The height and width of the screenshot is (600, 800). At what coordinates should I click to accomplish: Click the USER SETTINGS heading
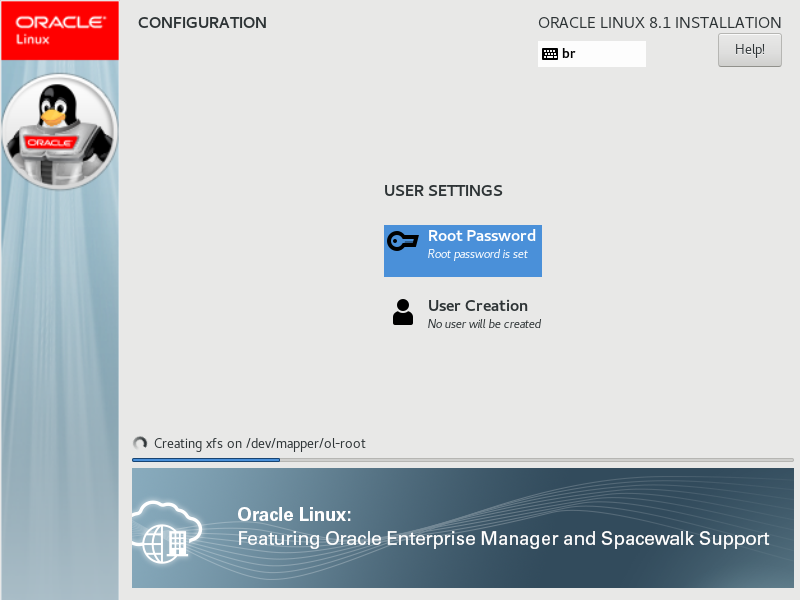tap(443, 191)
